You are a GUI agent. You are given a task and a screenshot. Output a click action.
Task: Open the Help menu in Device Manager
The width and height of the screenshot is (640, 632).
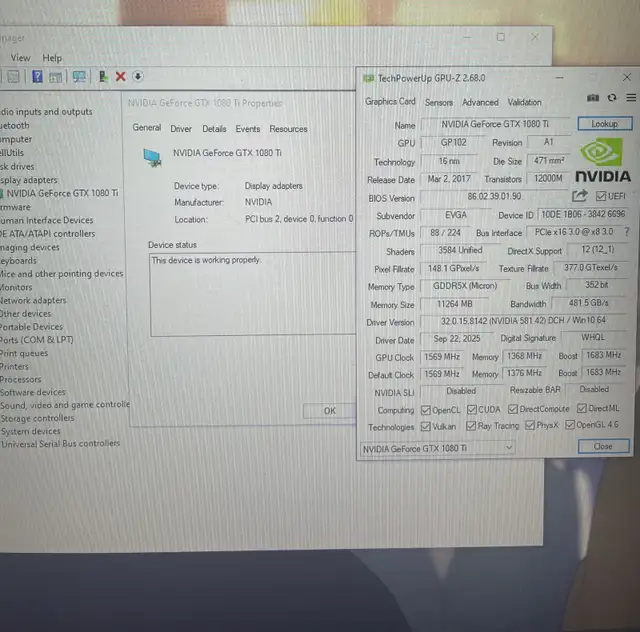52,58
